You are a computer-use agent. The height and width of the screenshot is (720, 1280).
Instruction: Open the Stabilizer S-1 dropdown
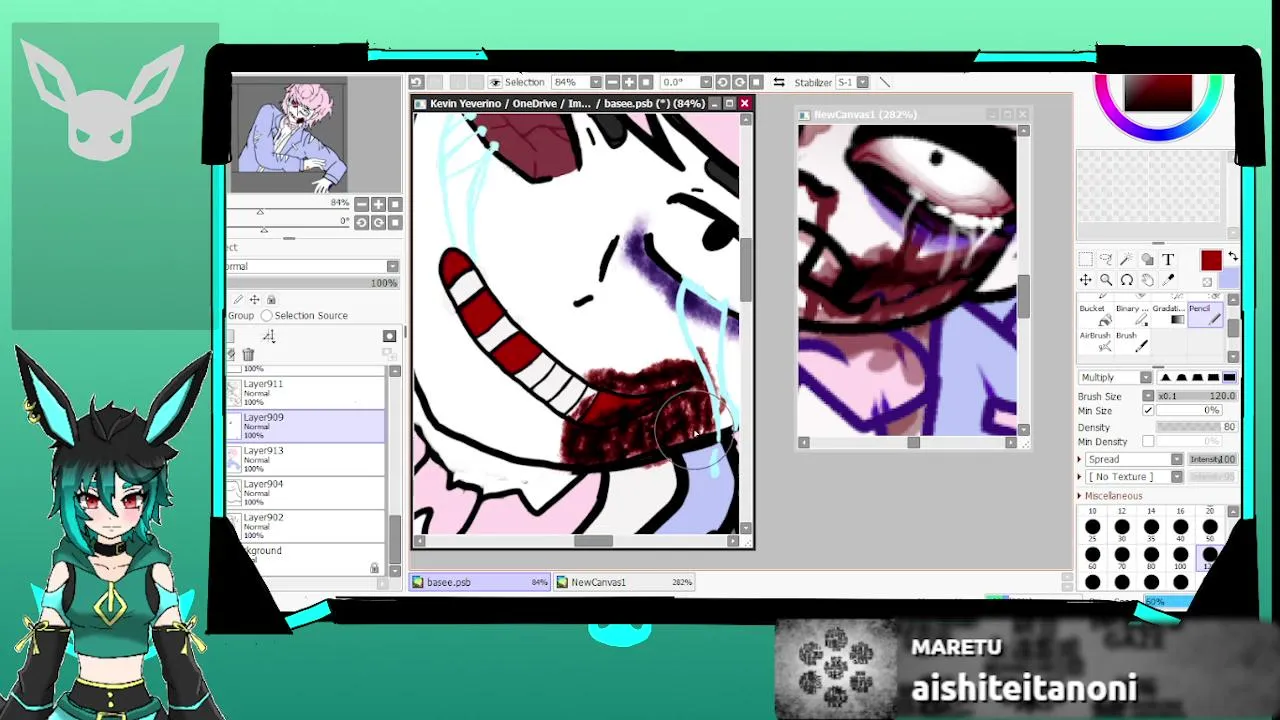[863, 82]
